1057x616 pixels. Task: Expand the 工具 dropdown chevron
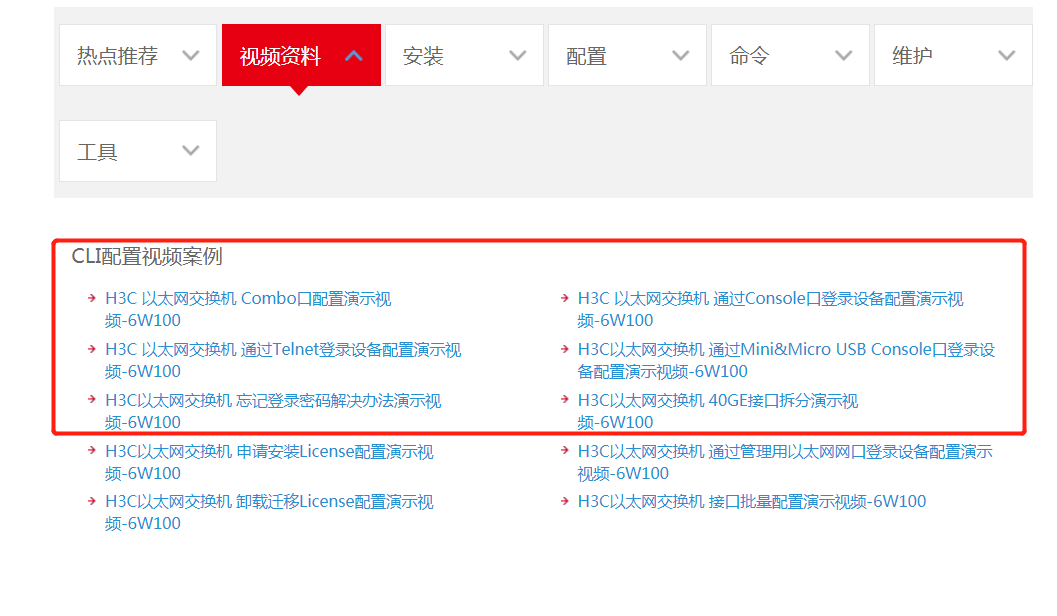(191, 151)
